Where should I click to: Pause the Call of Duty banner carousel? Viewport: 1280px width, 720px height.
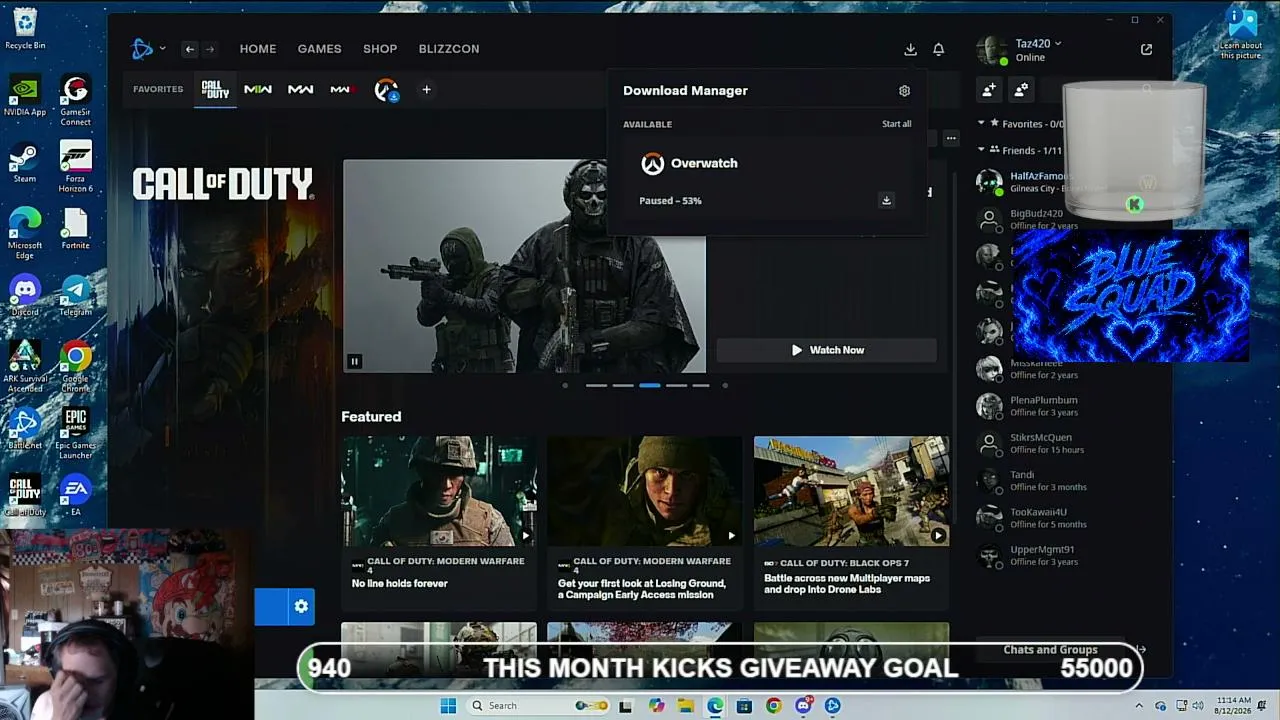pos(354,361)
